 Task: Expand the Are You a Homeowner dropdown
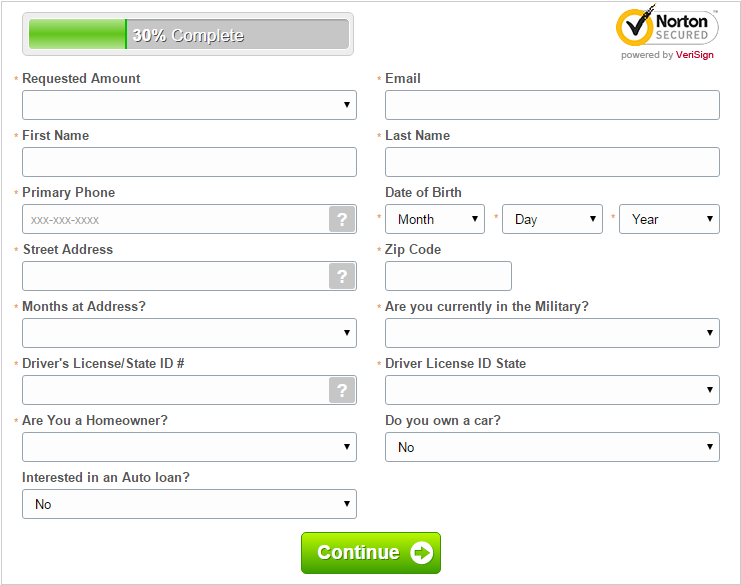[189, 447]
